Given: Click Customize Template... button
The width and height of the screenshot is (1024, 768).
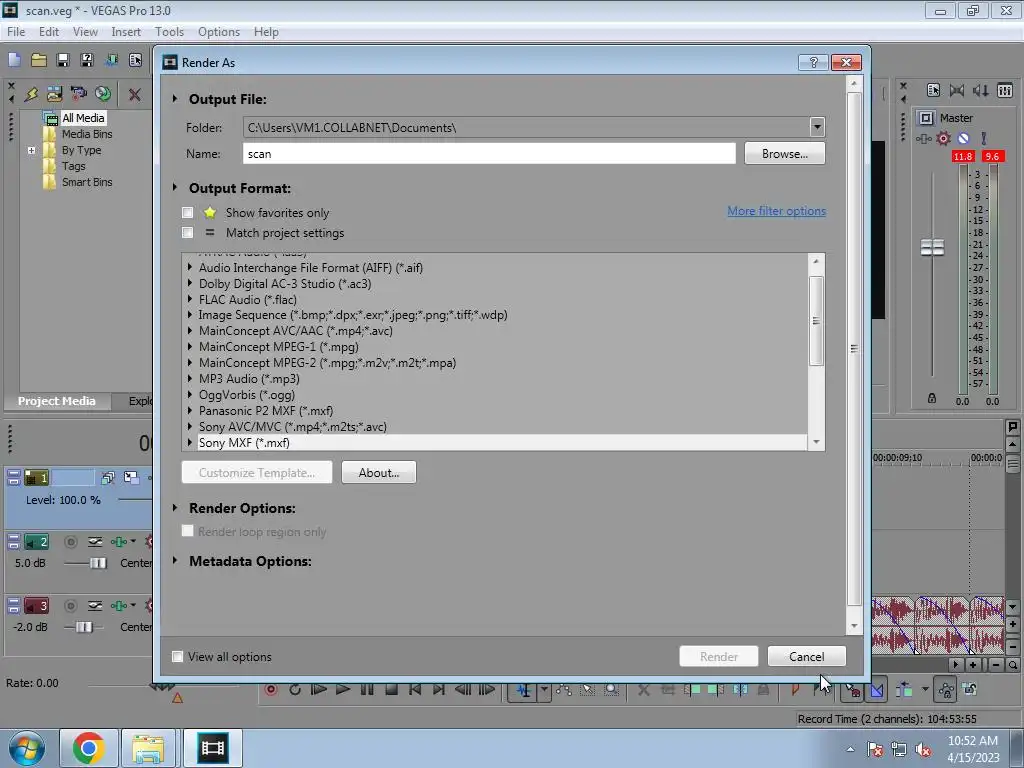Looking at the screenshot, I should 257,472.
